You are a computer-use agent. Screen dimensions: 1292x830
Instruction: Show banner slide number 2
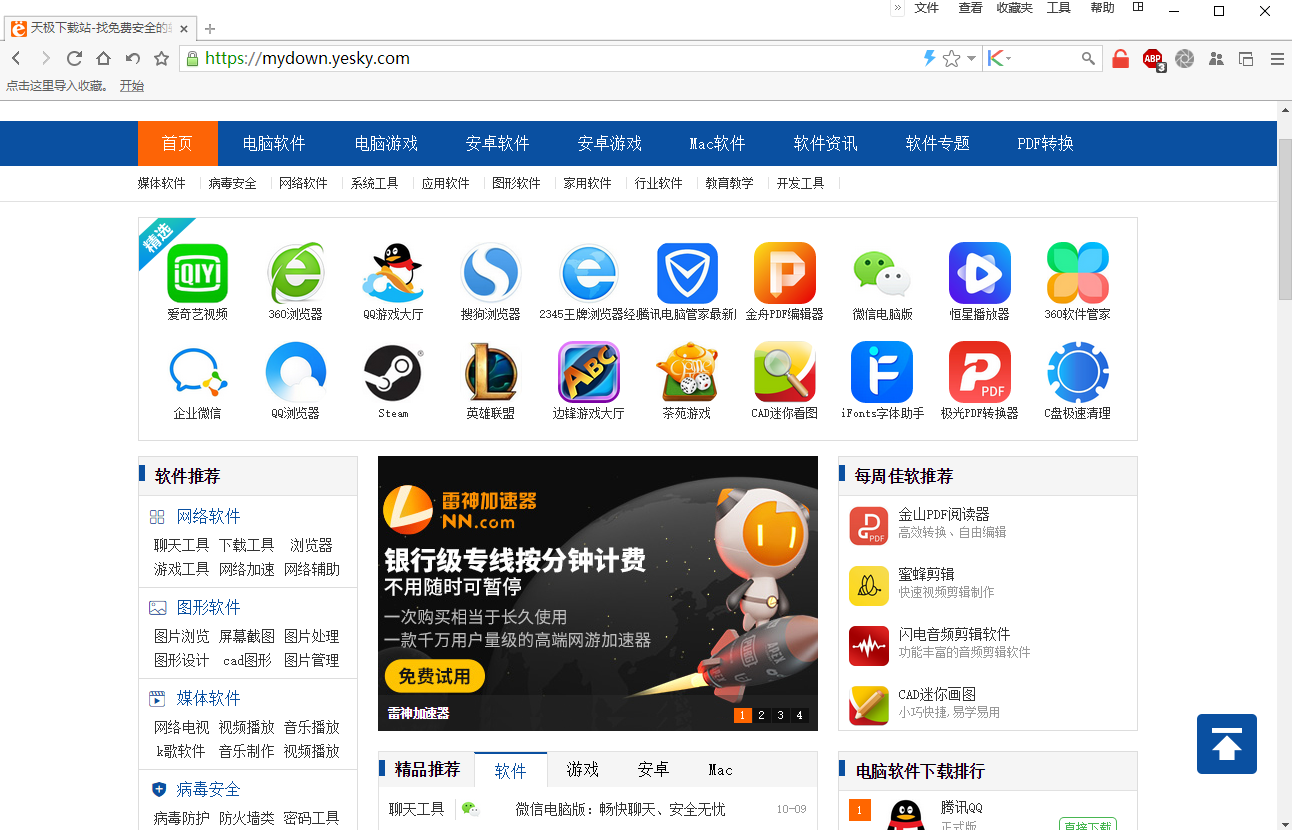[x=761, y=715]
